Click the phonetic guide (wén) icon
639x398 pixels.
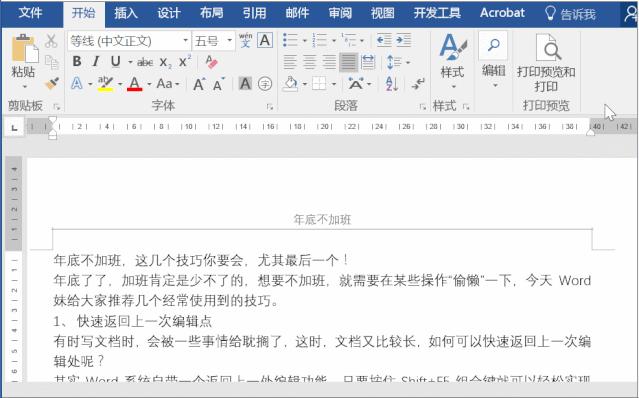pos(245,41)
